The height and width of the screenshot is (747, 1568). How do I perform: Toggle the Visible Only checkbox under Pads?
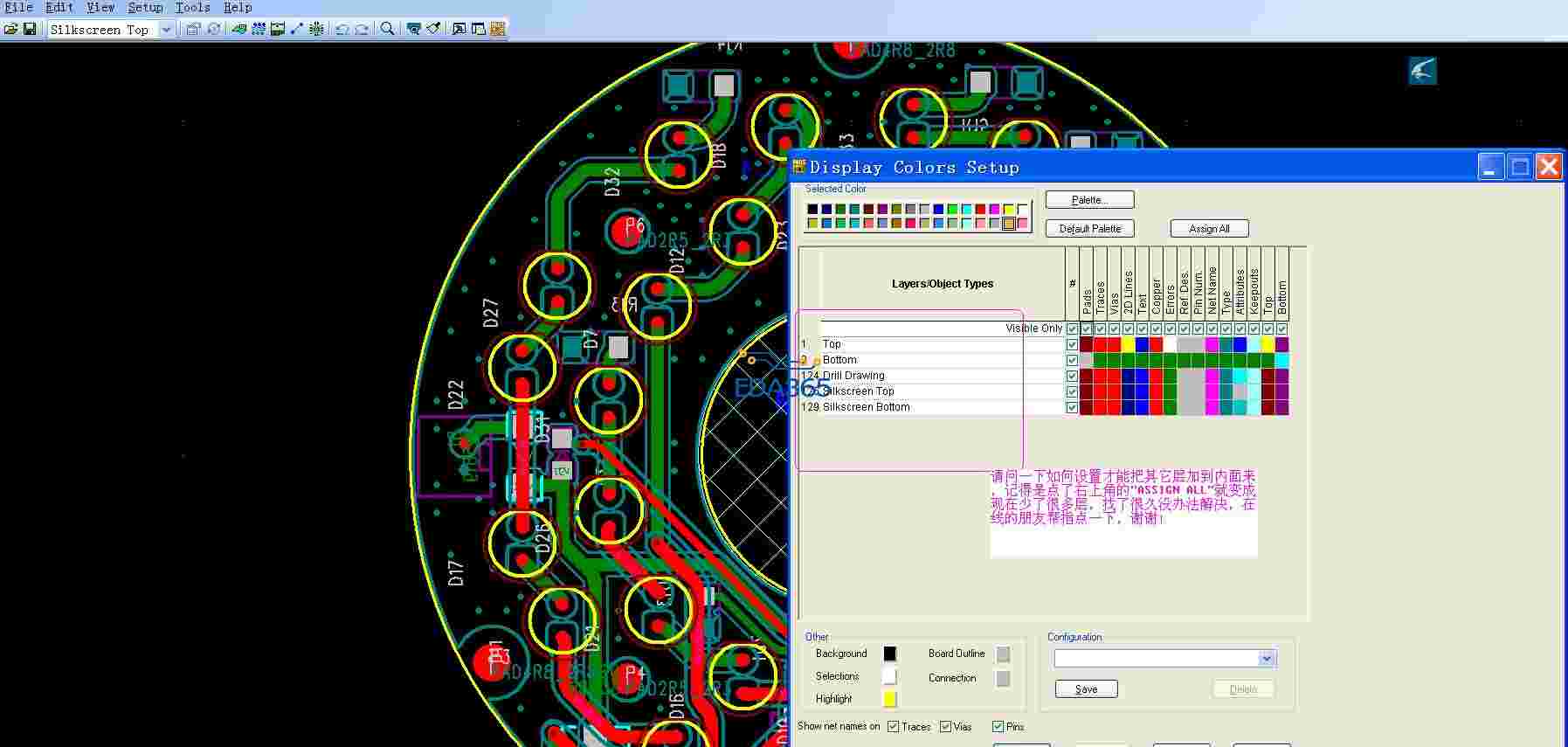(x=1086, y=329)
